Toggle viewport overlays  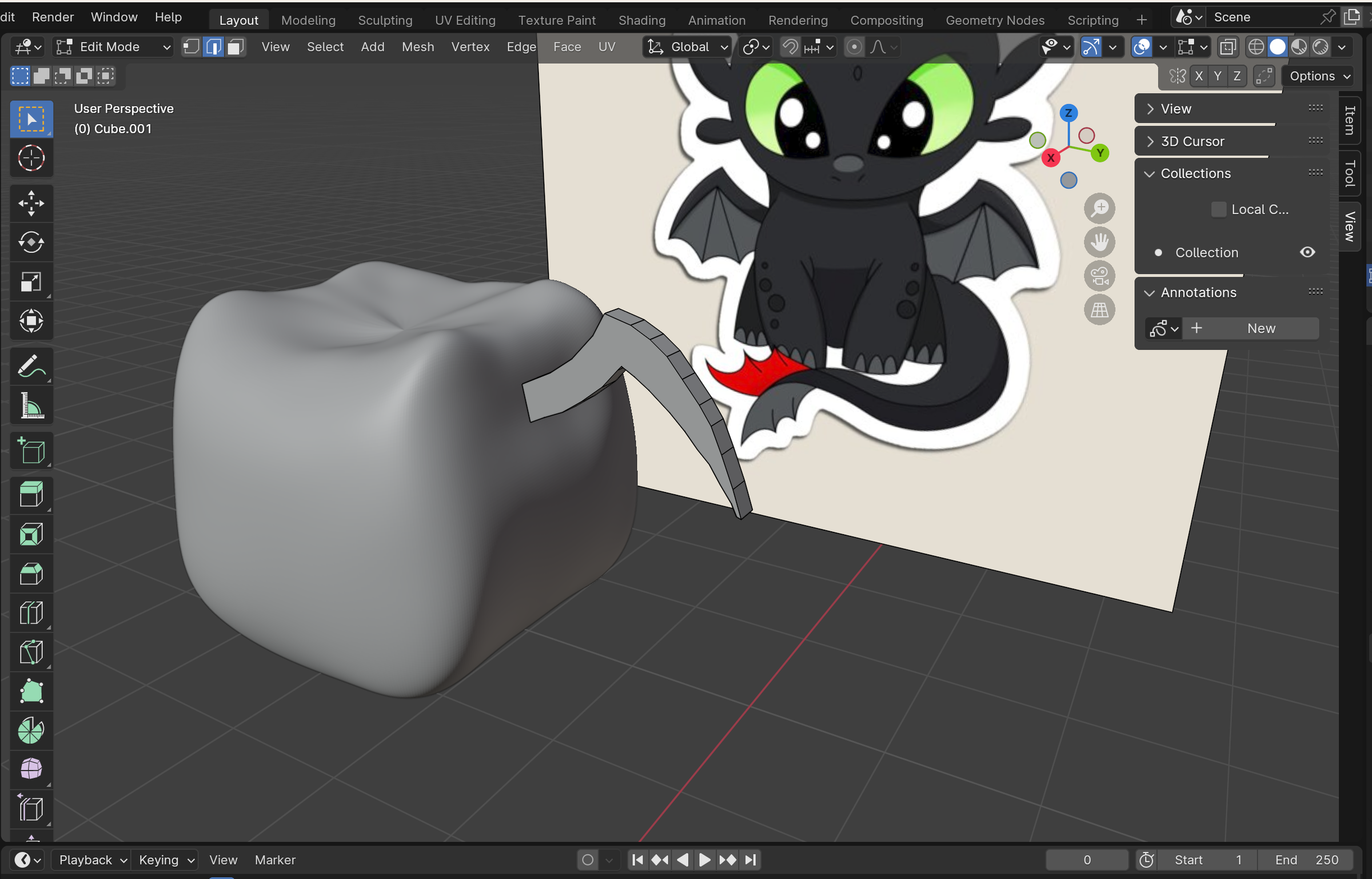(1142, 47)
